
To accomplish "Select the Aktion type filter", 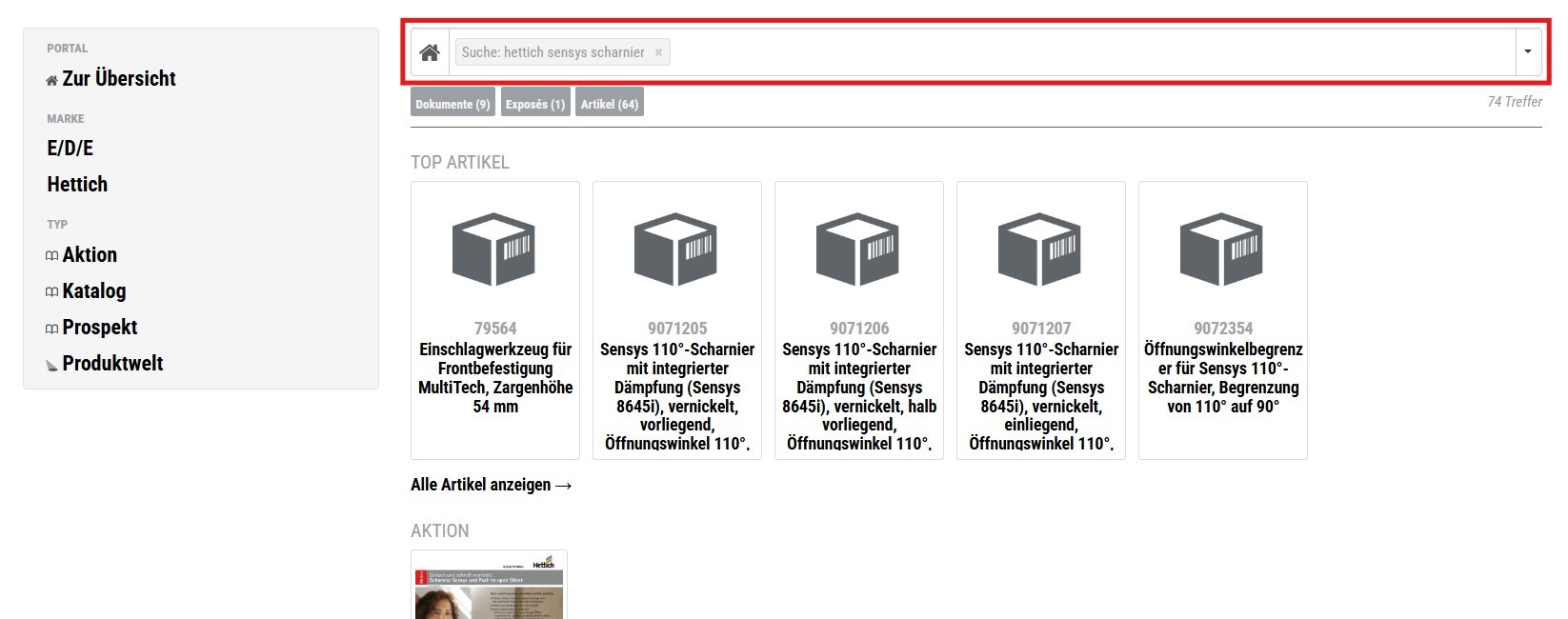I will [x=90, y=255].
